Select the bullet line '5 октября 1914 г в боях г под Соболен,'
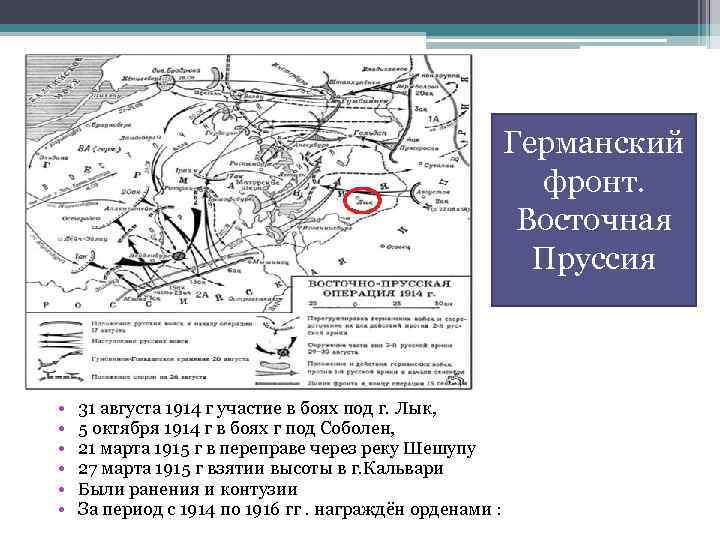Screen dimensions: 720x540 tap(236, 428)
